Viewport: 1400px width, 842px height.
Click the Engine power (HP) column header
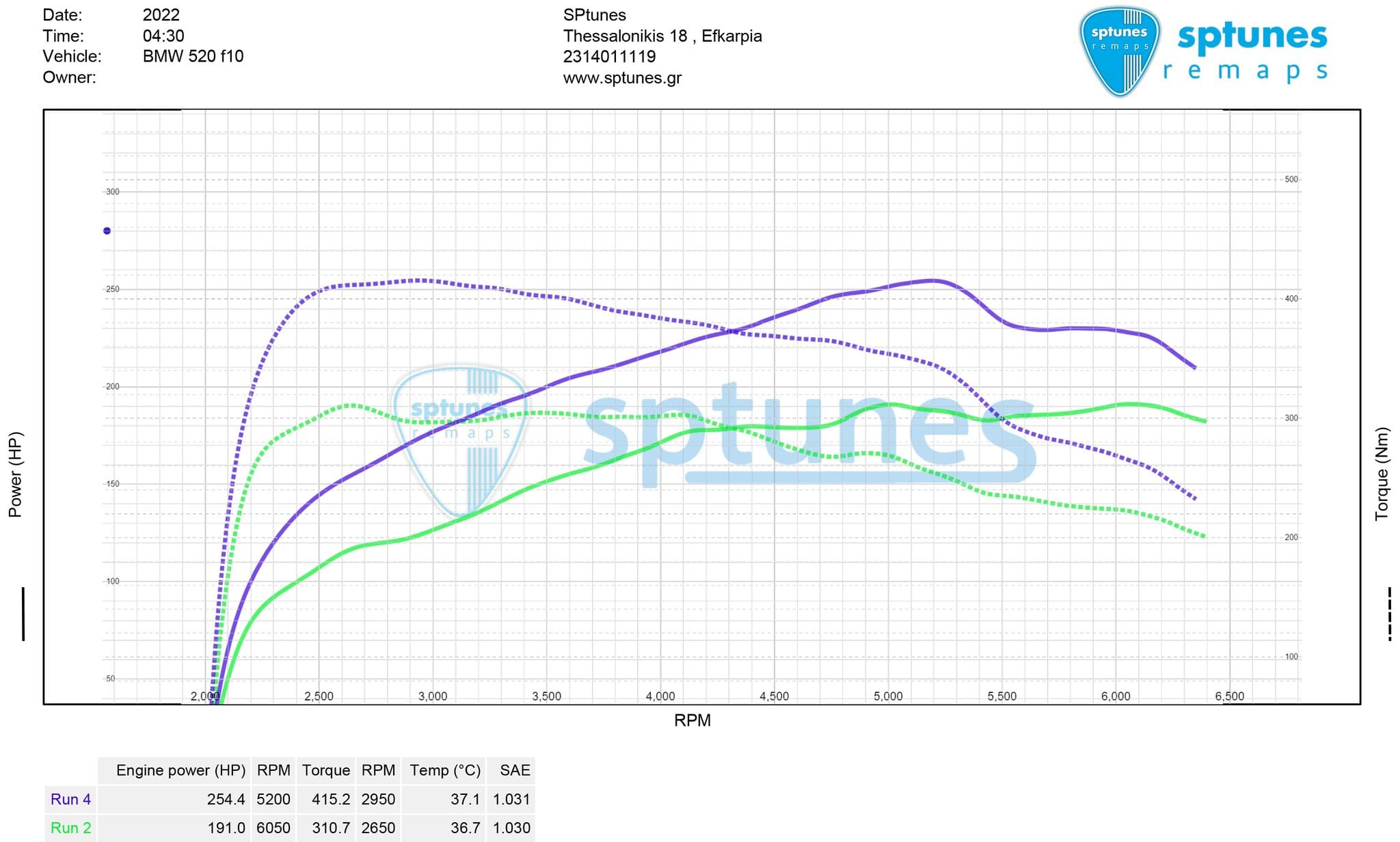tap(180, 770)
